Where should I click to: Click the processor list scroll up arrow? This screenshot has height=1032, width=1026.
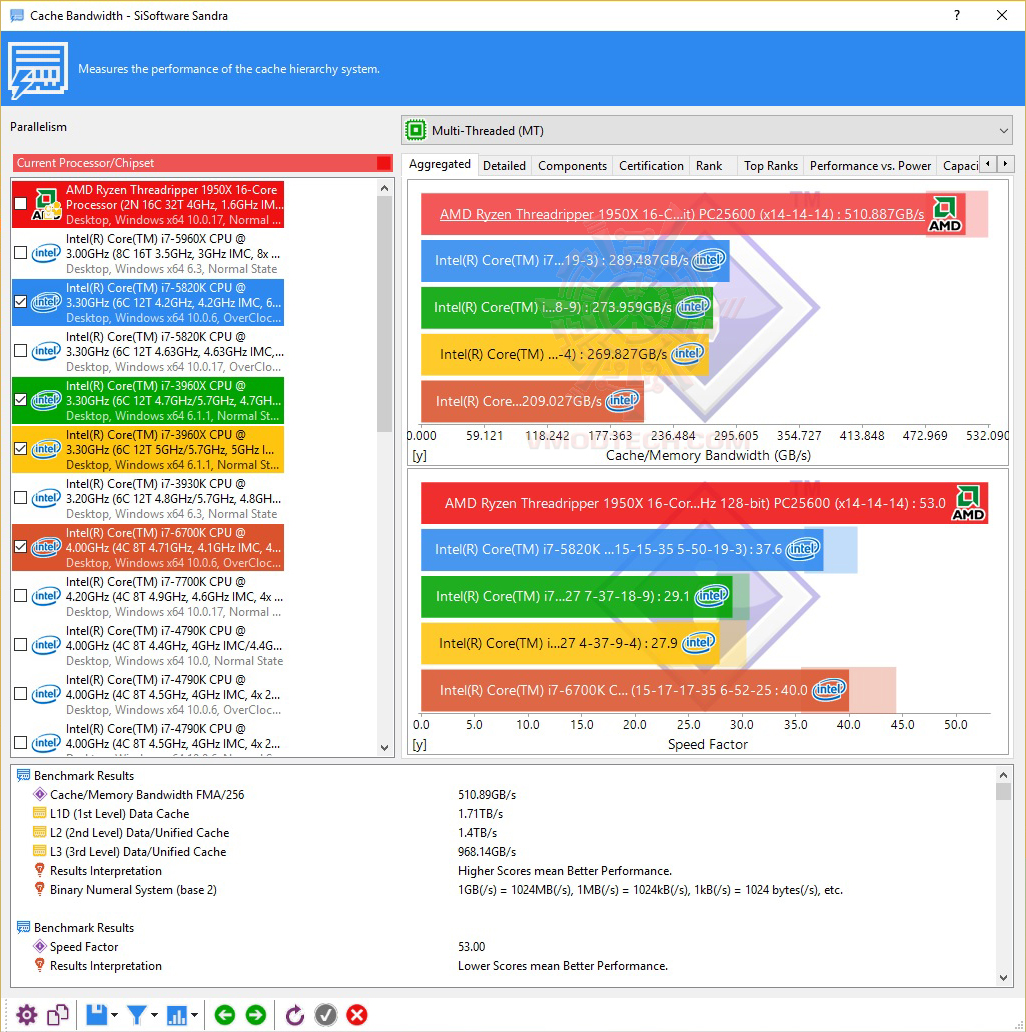click(384, 188)
